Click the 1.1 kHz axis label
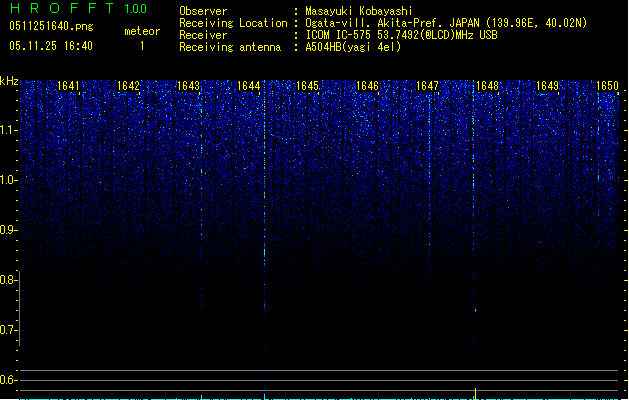Image resolution: width=629 pixels, height=400 pixels. (8, 130)
